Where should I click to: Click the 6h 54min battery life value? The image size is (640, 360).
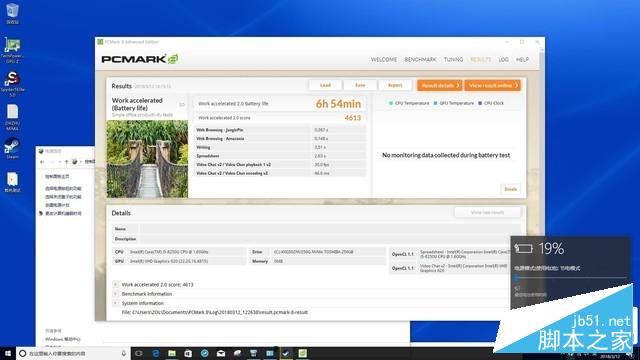(338, 104)
